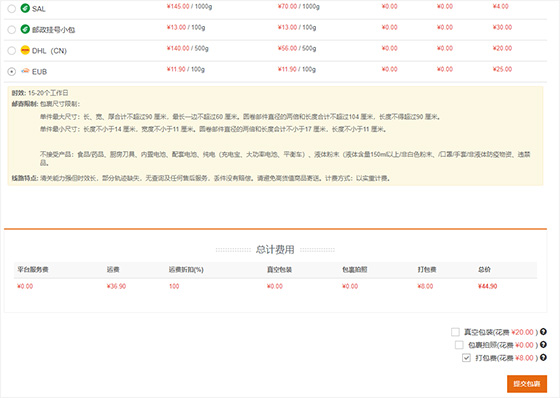Select the DHL (CN) shipping radio button
The width and height of the screenshot is (560, 398).
pos(12,50)
